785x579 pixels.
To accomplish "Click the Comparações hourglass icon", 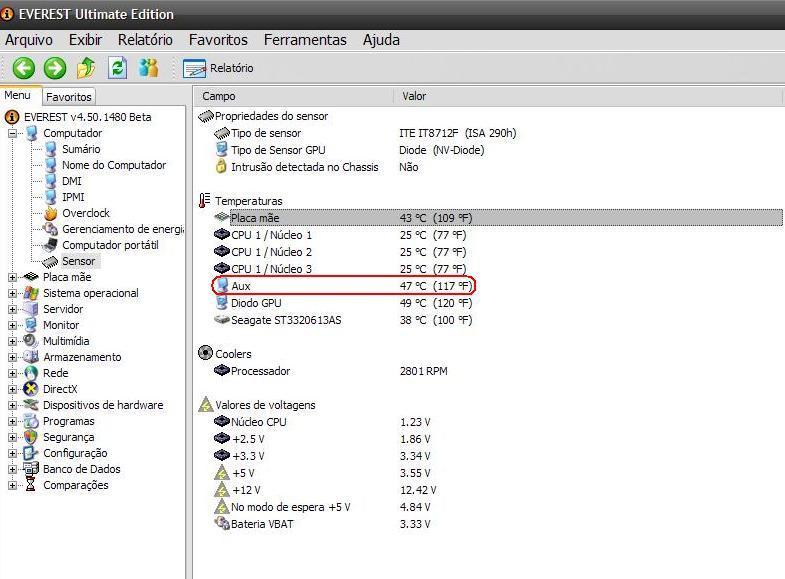I will pyautogui.click(x=31, y=485).
